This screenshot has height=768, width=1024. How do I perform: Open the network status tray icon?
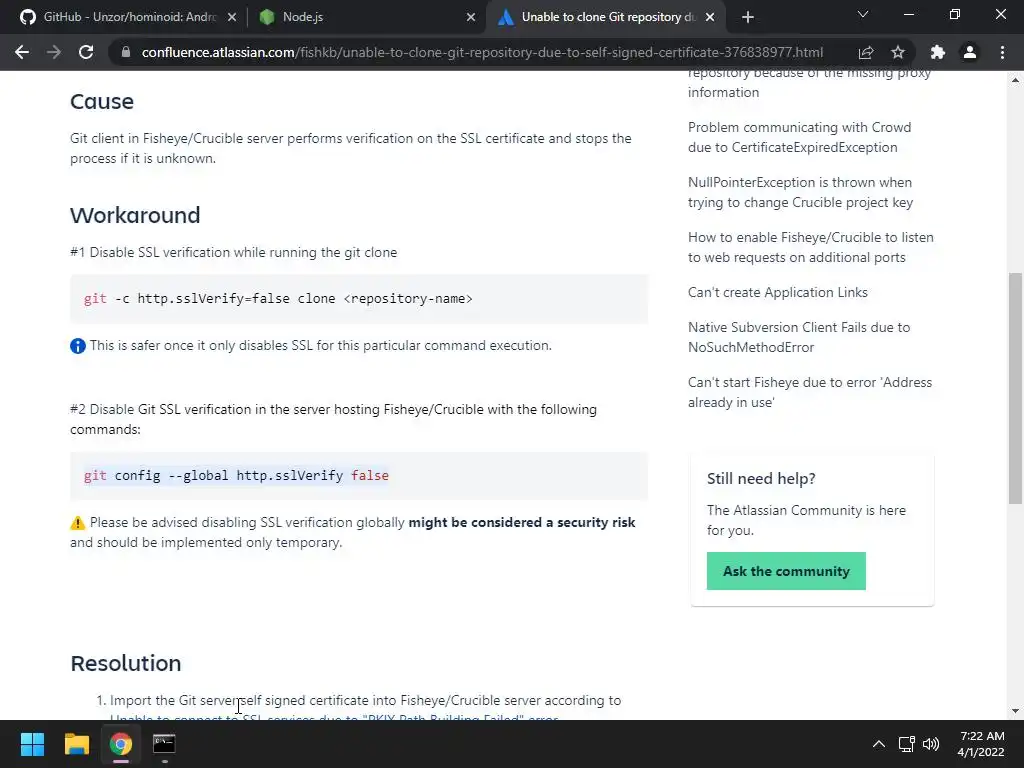[x=906, y=744]
